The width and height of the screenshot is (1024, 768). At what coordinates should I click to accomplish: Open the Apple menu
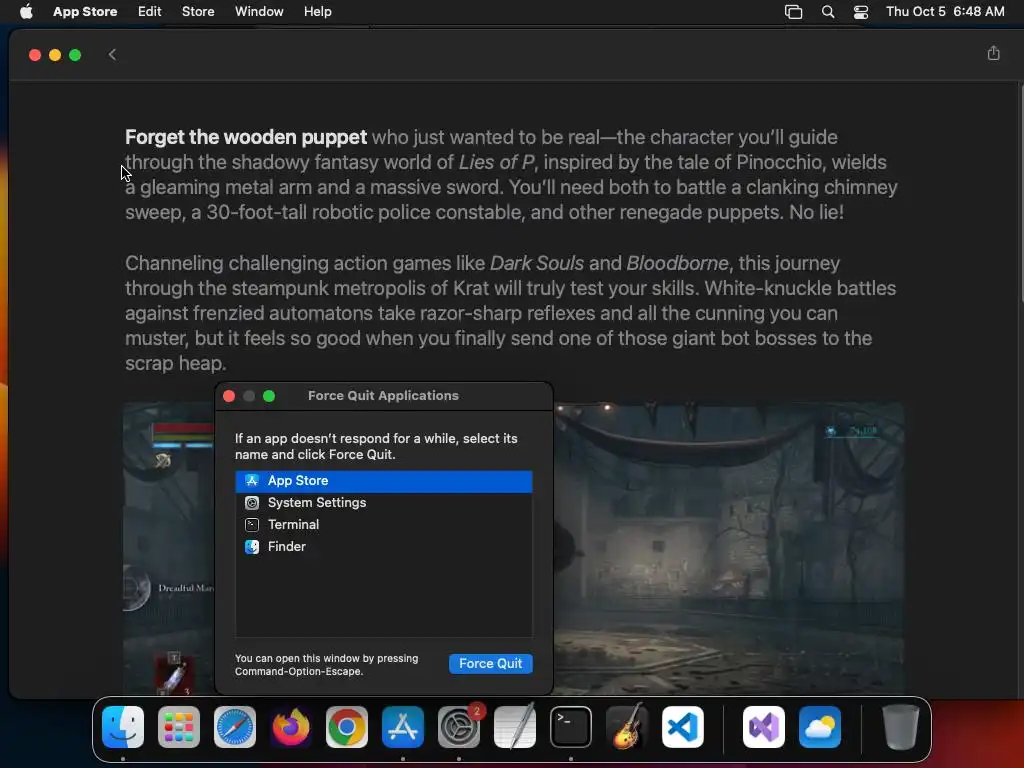click(26, 11)
